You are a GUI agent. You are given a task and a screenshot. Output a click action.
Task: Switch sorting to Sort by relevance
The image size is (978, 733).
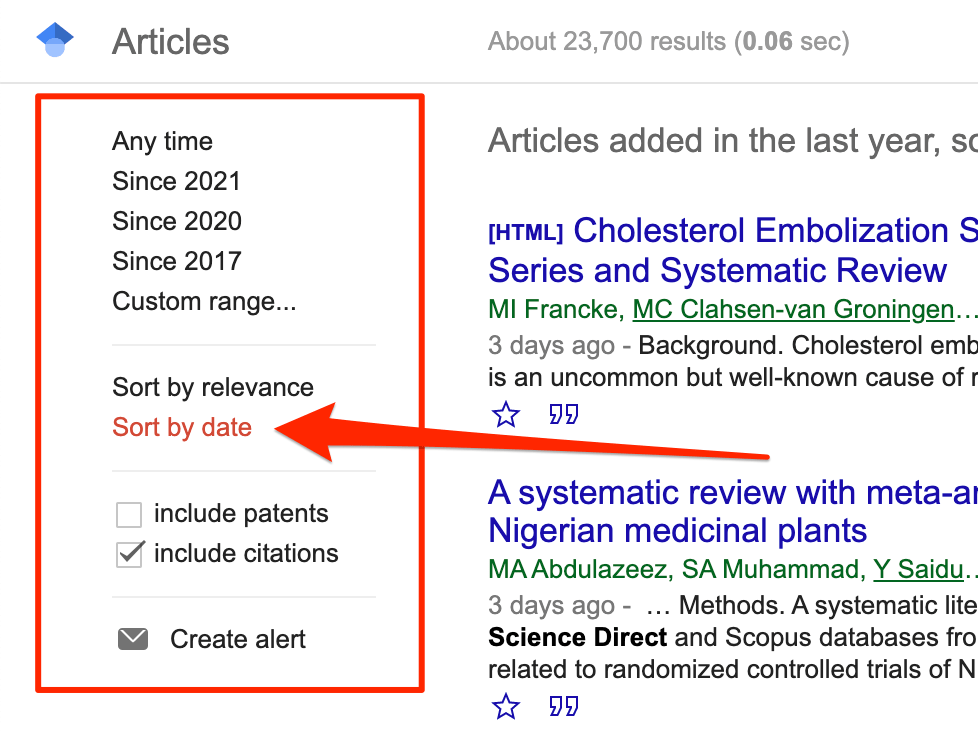(x=213, y=387)
